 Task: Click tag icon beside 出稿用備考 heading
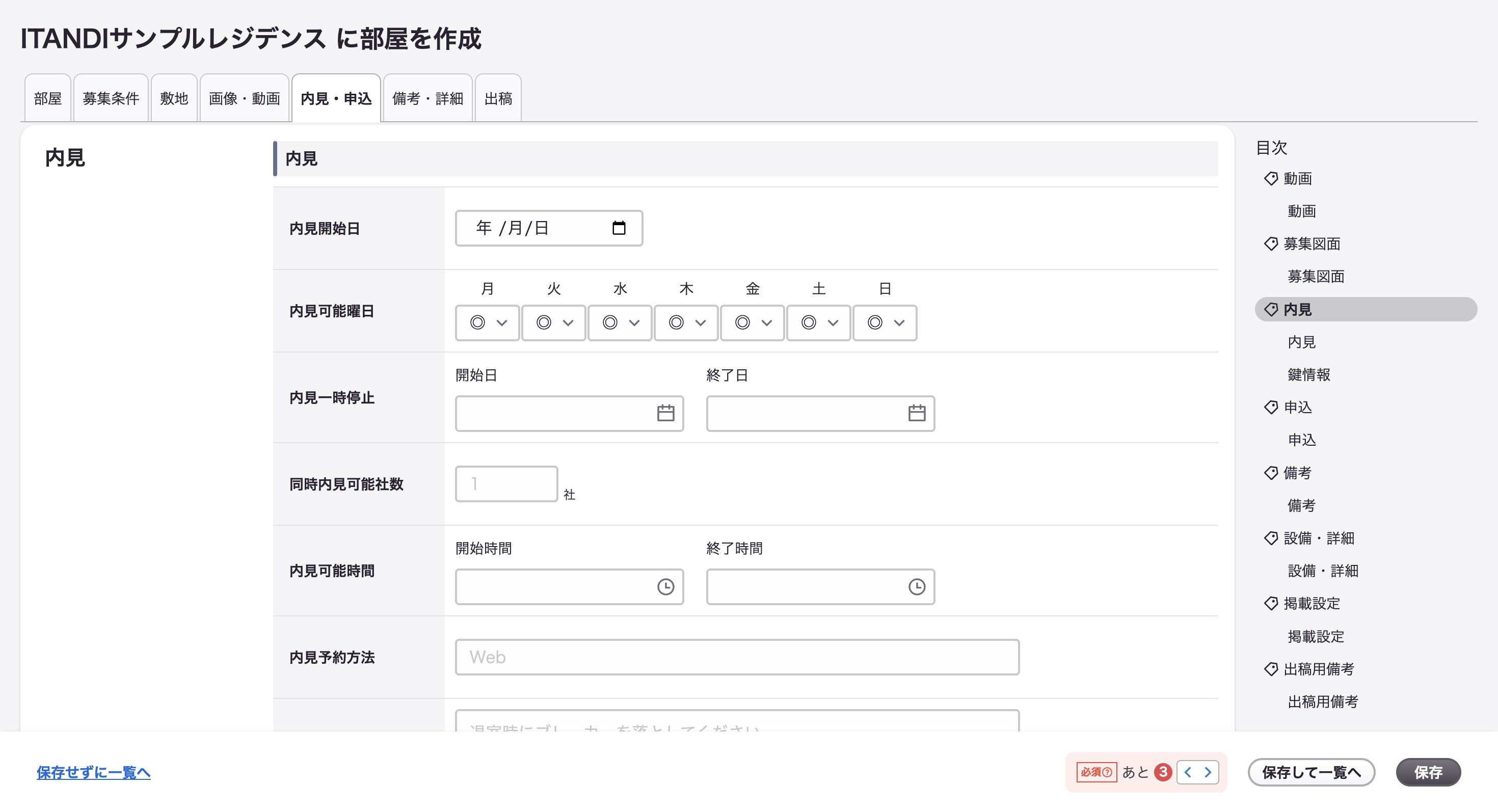pyautogui.click(x=1271, y=669)
